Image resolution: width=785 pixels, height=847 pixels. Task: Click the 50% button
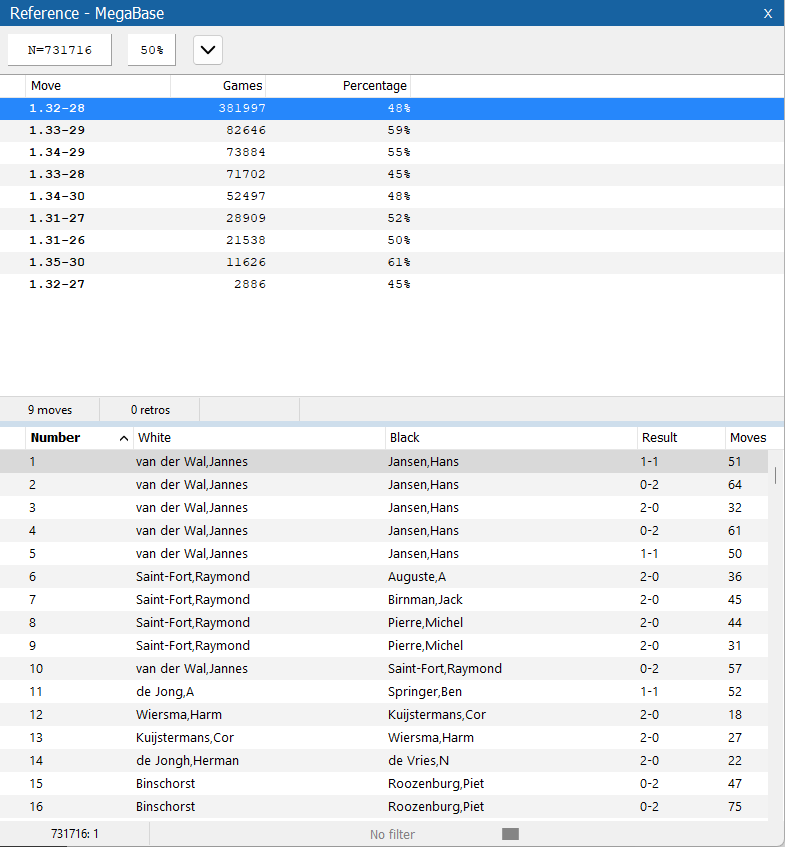pos(152,50)
